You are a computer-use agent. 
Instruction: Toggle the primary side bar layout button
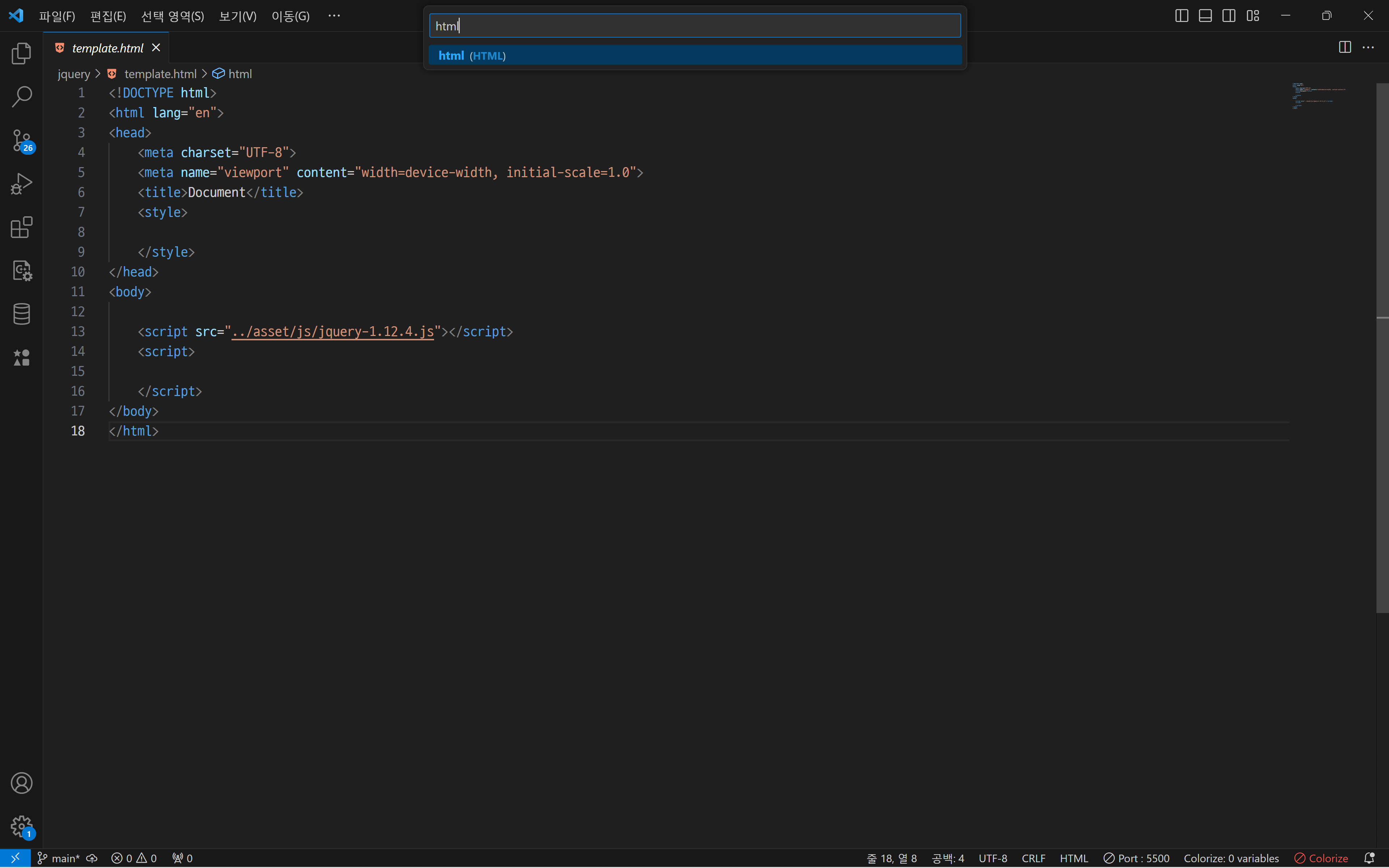(1181, 16)
